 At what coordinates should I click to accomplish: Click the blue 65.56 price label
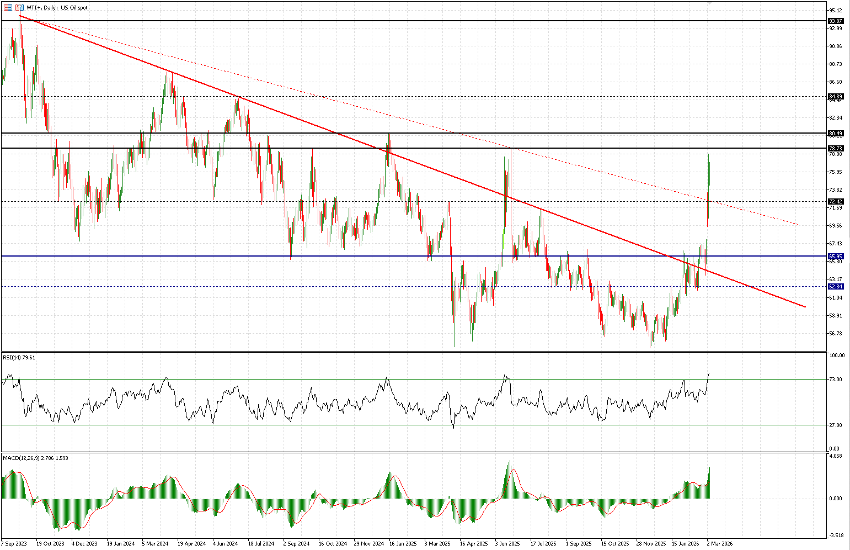[836, 256]
